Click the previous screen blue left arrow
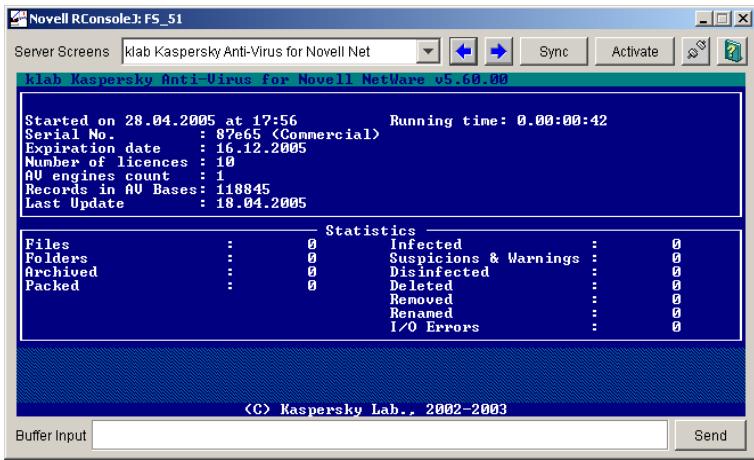 pos(463,51)
